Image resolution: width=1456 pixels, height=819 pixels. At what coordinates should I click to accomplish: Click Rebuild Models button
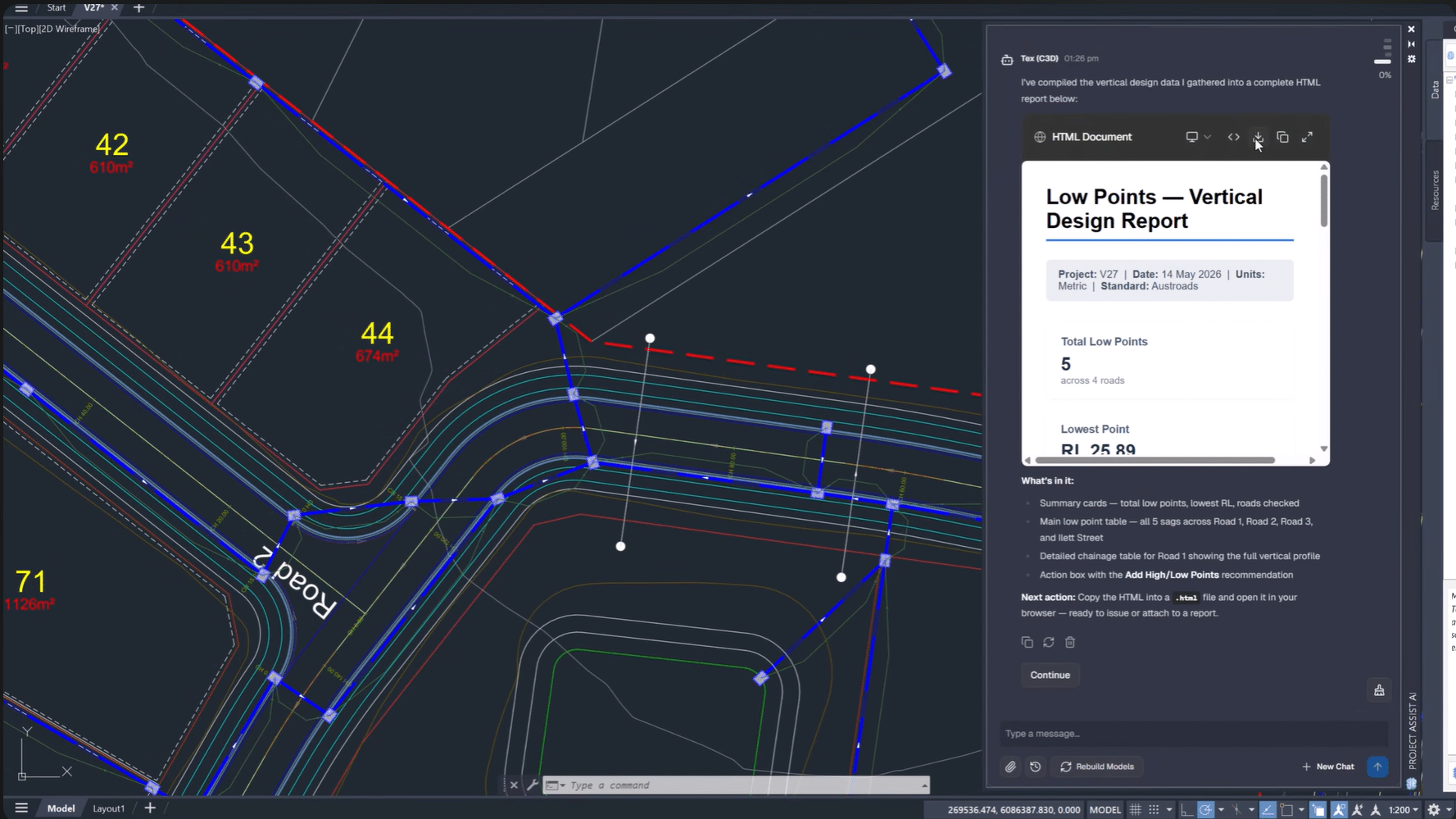(1097, 767)
